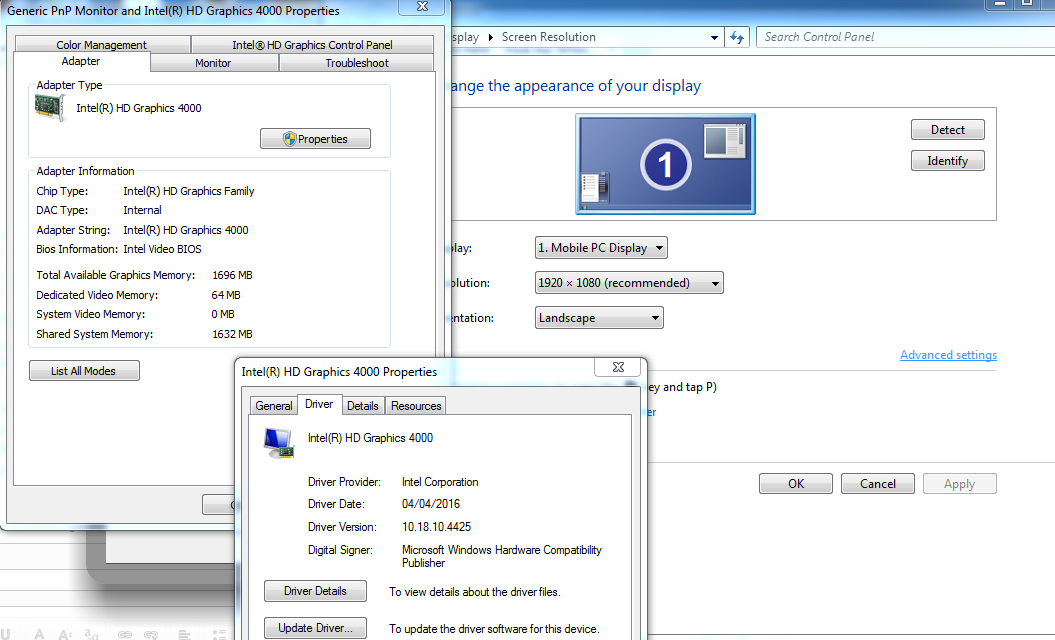The image size is (1055, 640).
Task: Switch to the General tab in driver properties
Action: tap(273, 406)
